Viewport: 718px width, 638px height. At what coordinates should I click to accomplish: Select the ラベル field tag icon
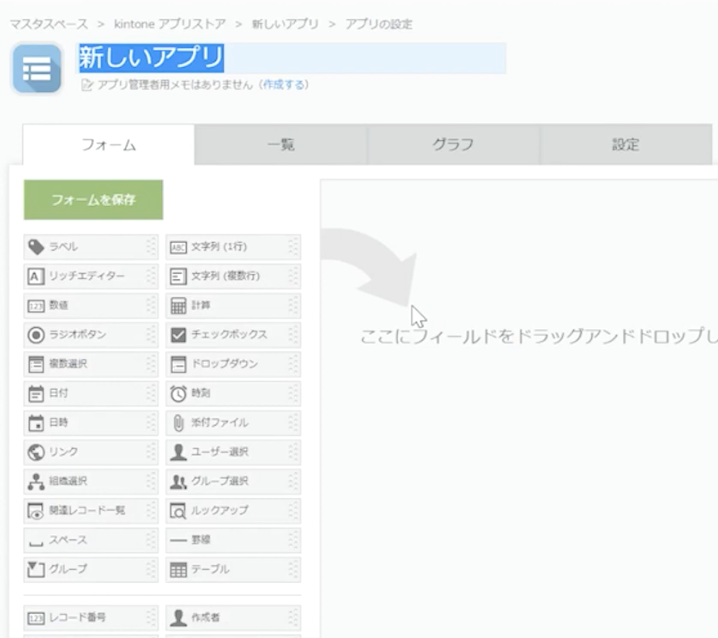[36, 247]
